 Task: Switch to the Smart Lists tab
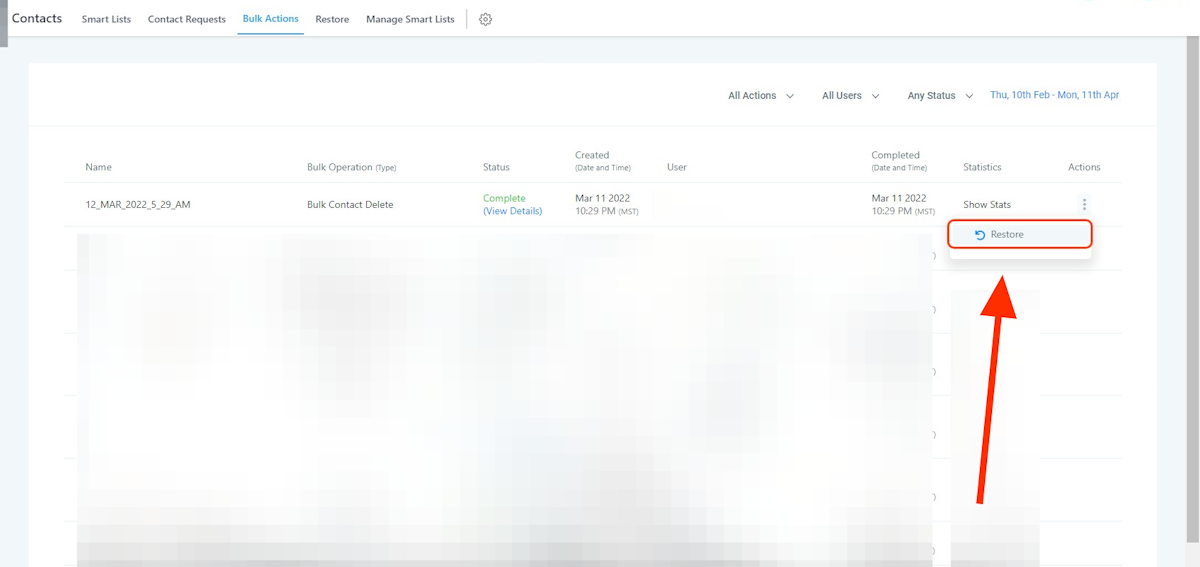tap(106, 19)
